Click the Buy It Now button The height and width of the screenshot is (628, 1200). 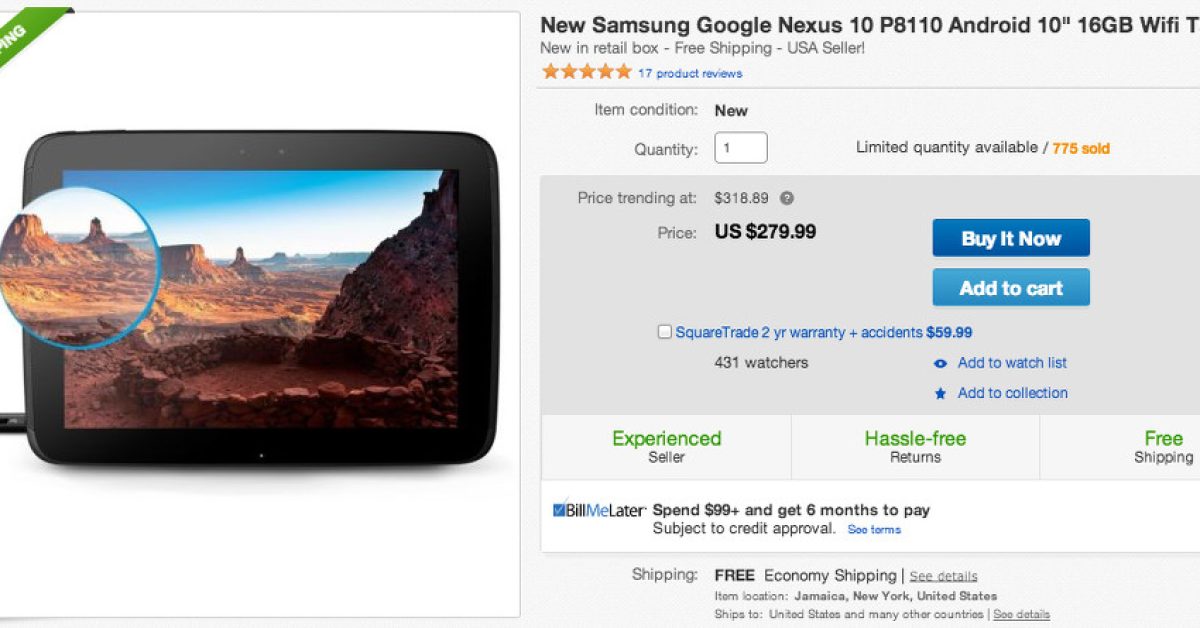1010,238
